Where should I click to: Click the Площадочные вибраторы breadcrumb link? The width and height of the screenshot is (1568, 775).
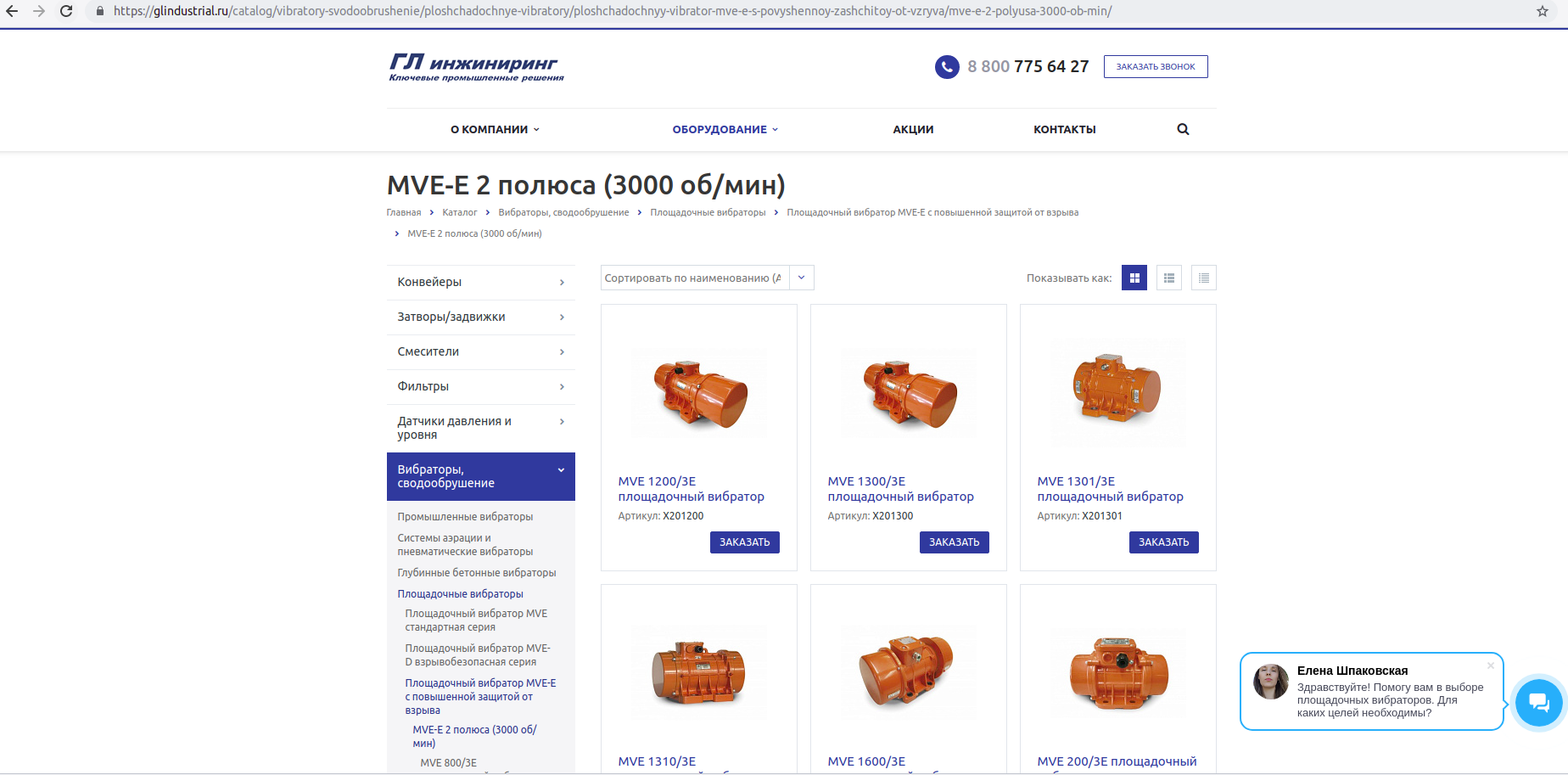708,213
